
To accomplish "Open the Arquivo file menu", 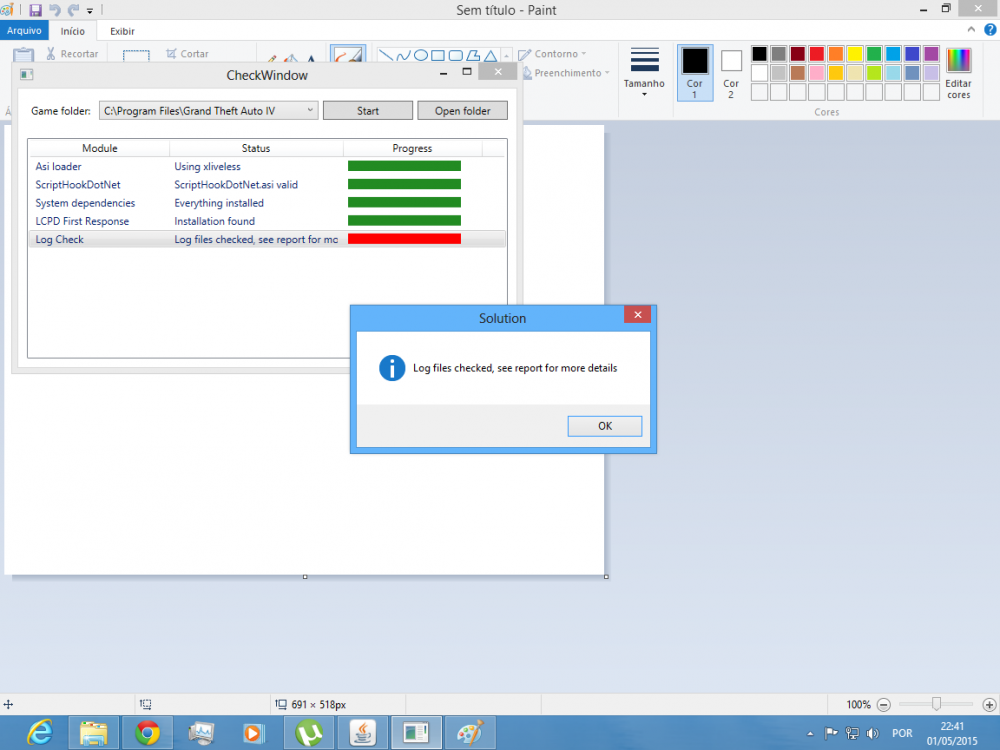I will tap(24, 31).
